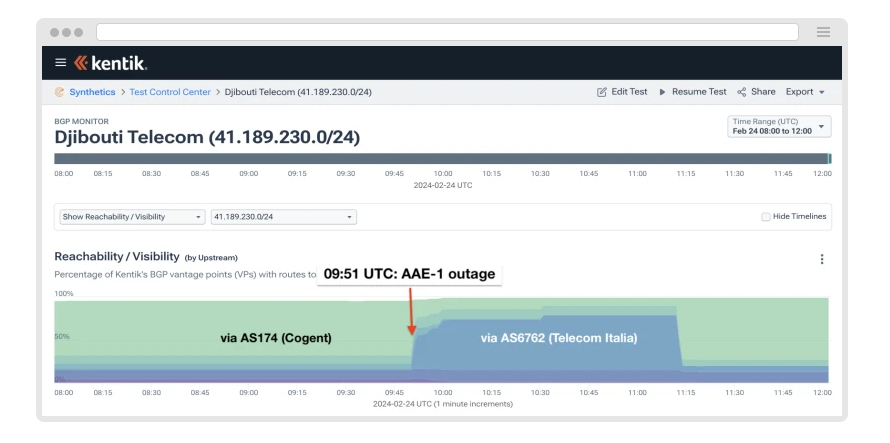
Task: Click the Djibouti Telecom breadcrumb text
Action: coord(298,92)
